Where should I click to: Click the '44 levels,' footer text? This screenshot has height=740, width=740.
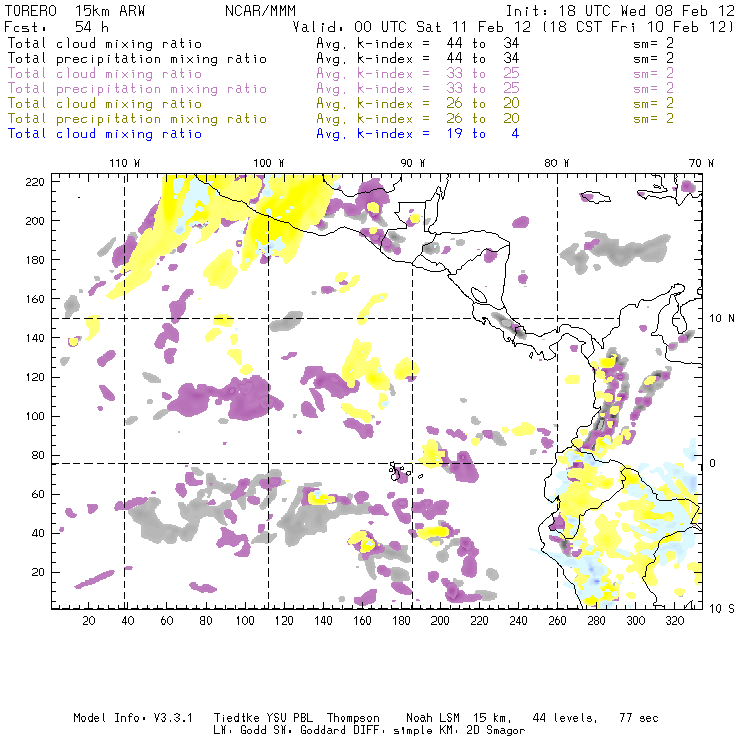[x=565, y=718]
